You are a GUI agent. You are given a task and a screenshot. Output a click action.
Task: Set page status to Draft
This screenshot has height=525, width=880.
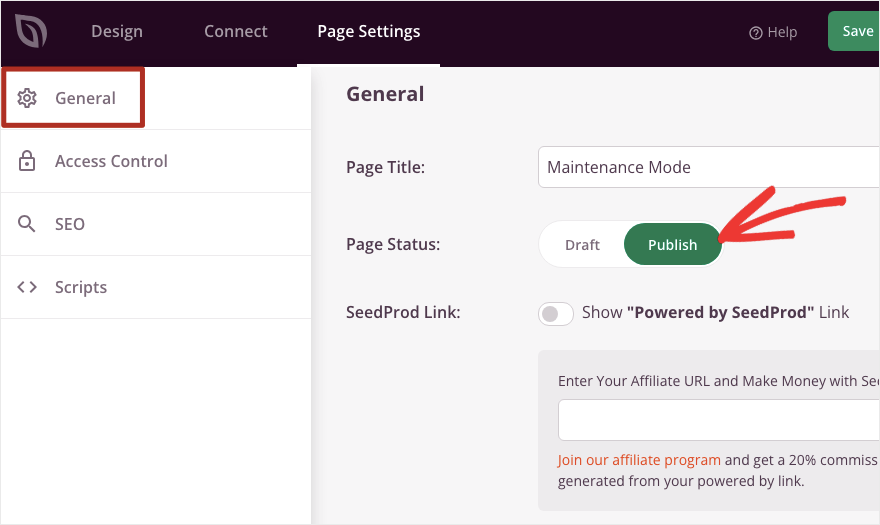click(582, 245)
